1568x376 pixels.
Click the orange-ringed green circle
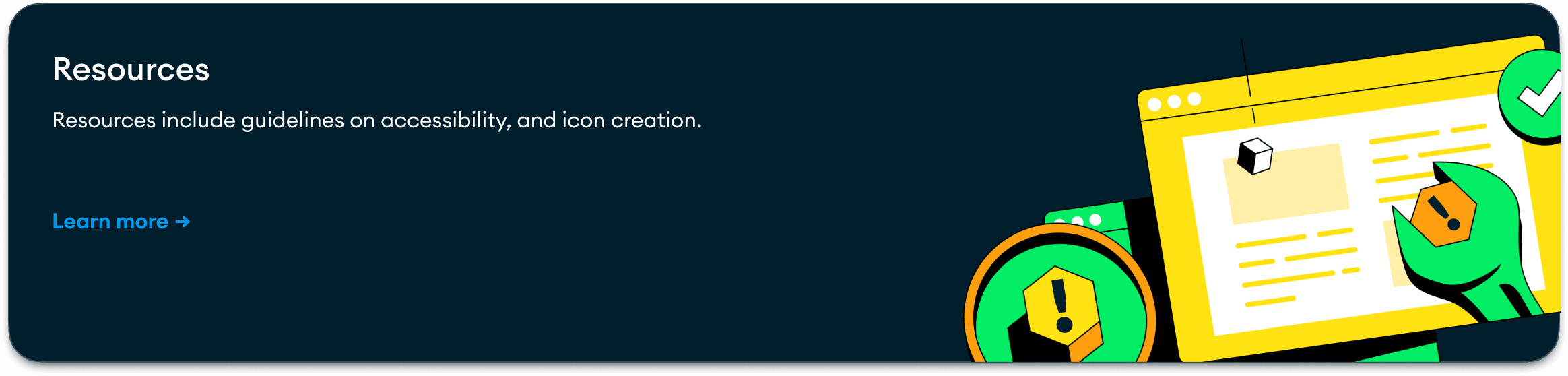pos(1059,296)
